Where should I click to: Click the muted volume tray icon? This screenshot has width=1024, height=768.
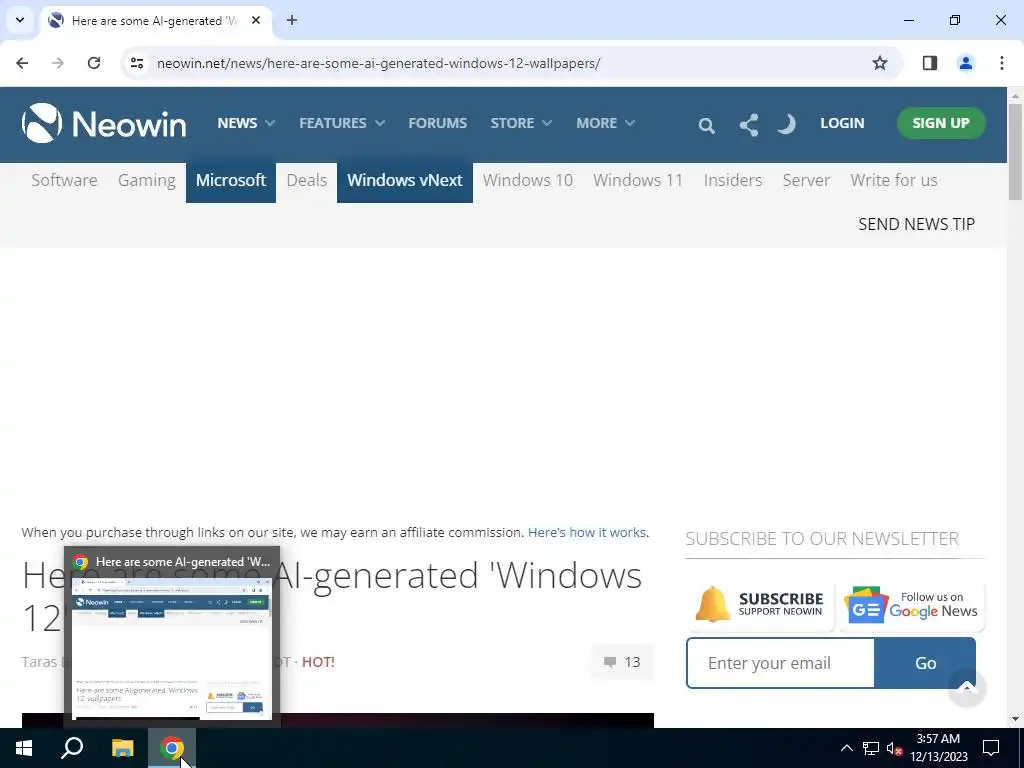click(894, 748)
